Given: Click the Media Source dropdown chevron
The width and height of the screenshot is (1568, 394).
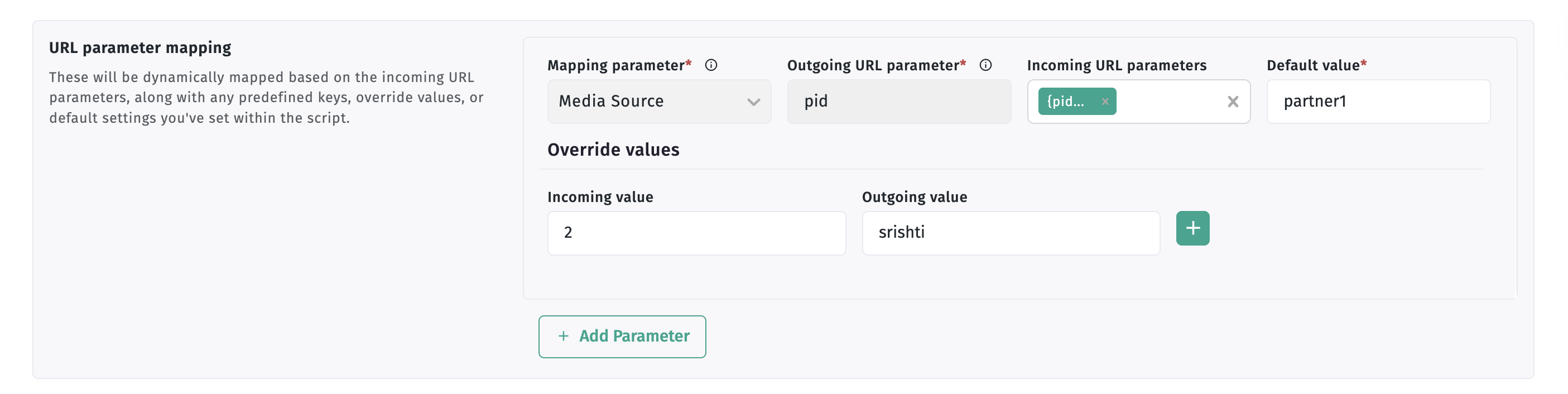Looking at the screenshot, I should pyautogui.click(x=753, y=102).
